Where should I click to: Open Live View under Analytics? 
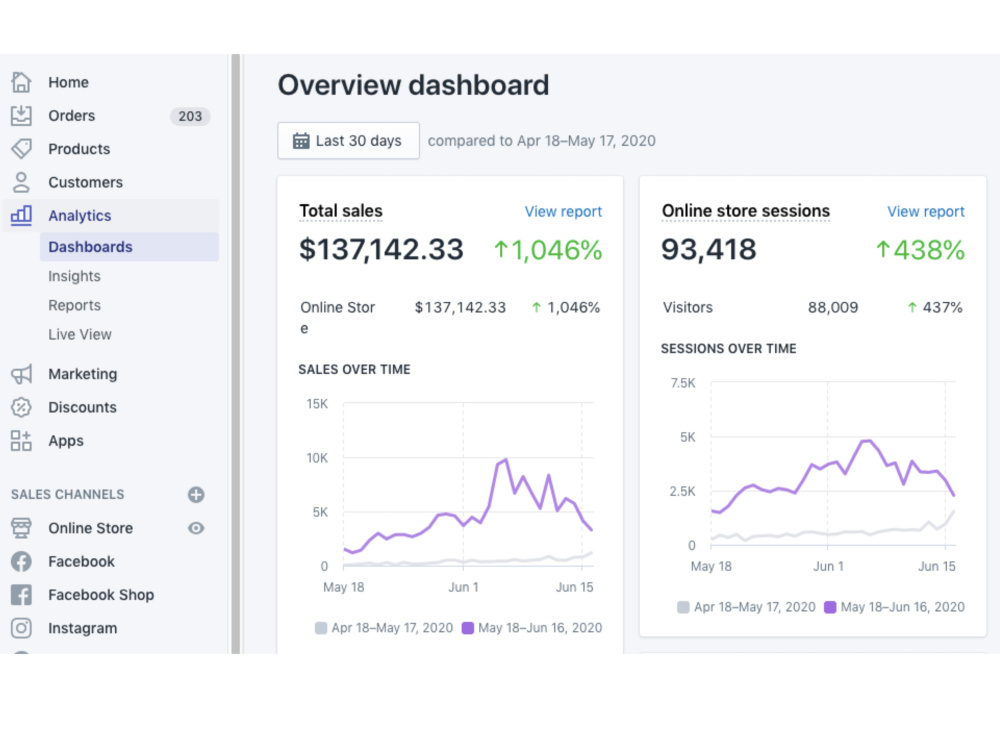point(80,335)
